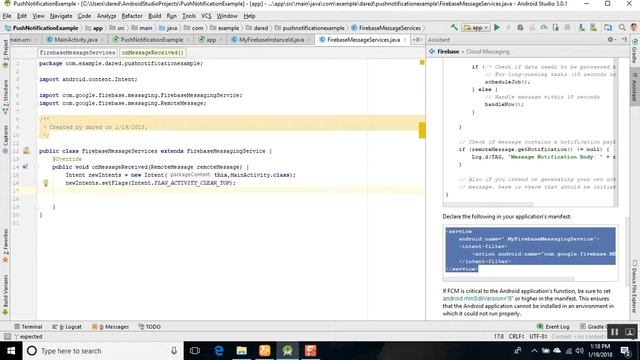
Task: Open the Gradle tool window on right edge
Action: pos(635,51)
